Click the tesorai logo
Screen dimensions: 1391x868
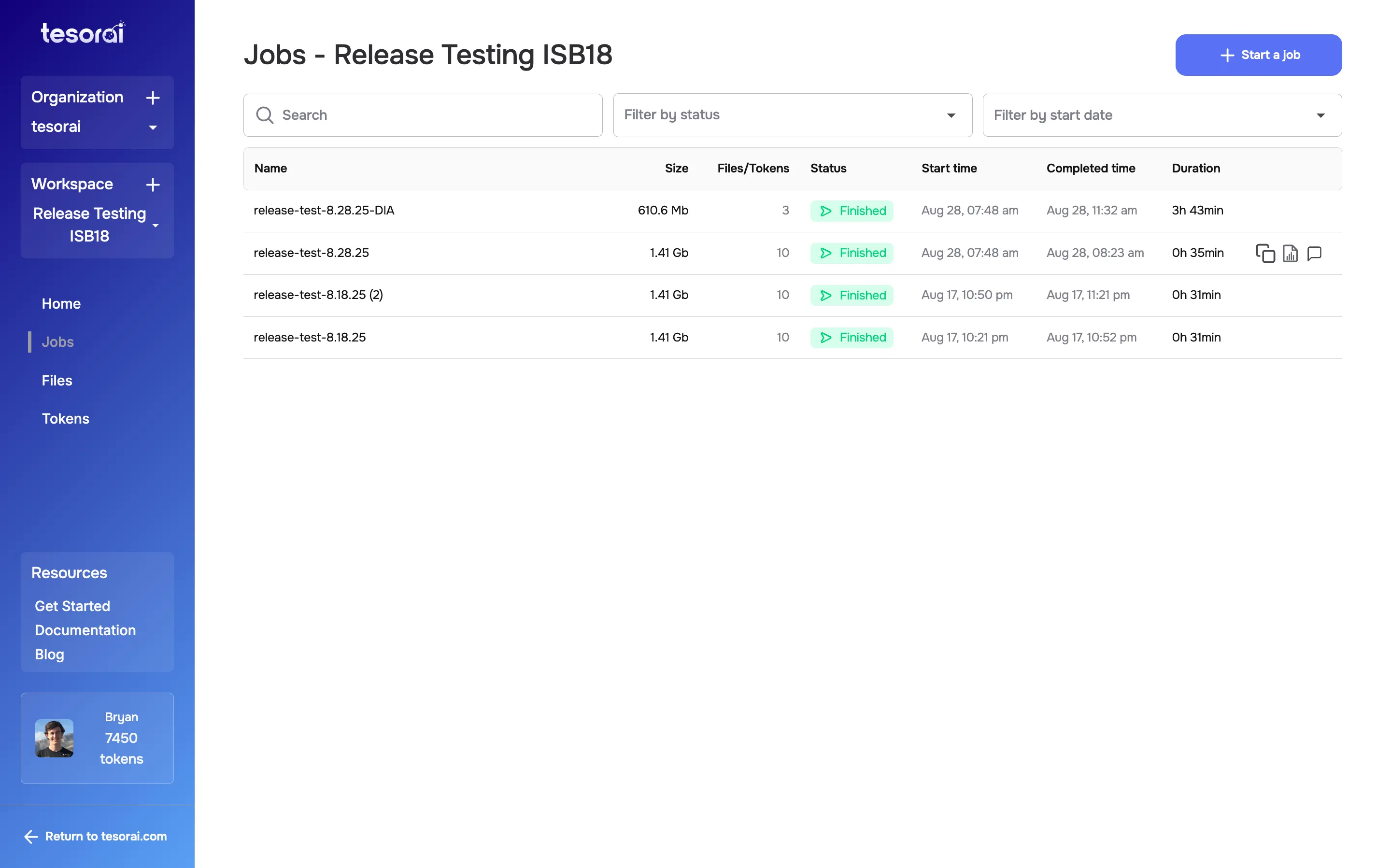click(x=82, y=32)
